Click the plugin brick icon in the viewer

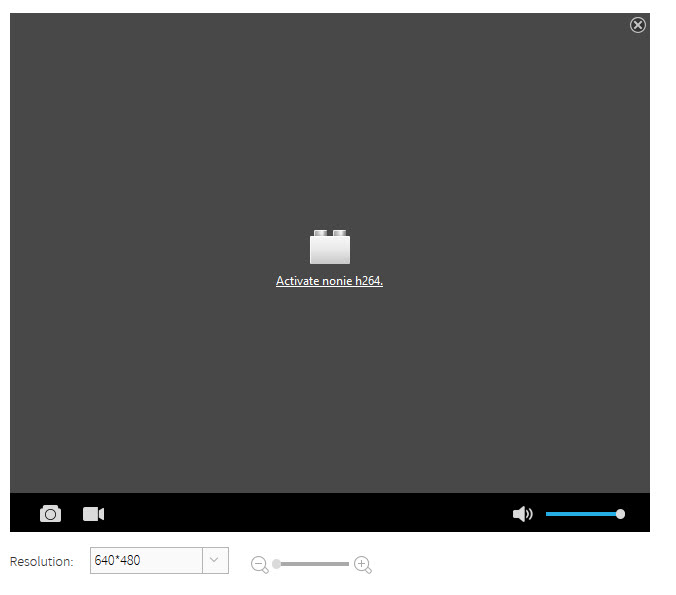(x=330, y=246)
